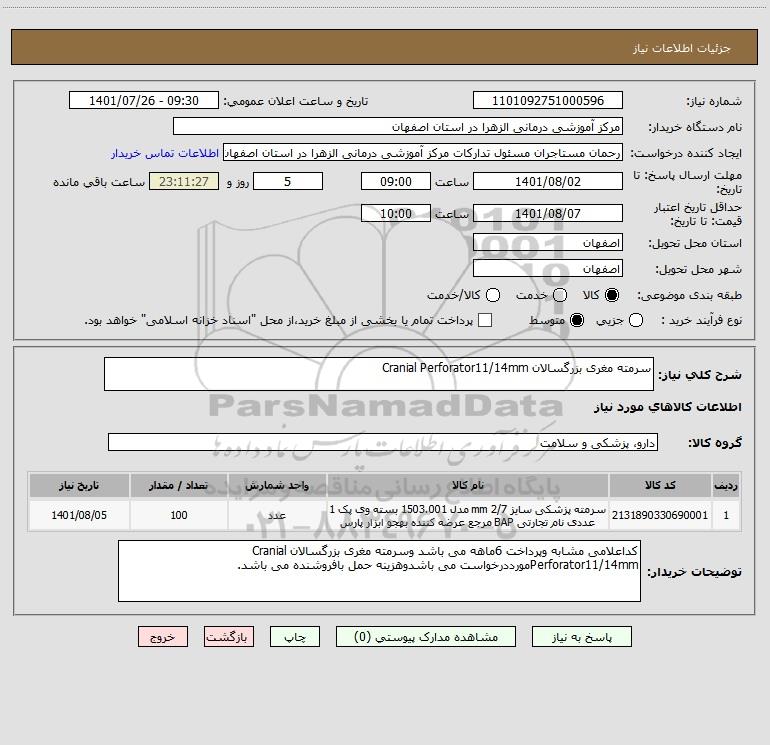The height and width of the screenshot is (745, 770).
Task: Click the delivery province field اصفهان
Action: (x=548, y=243)
